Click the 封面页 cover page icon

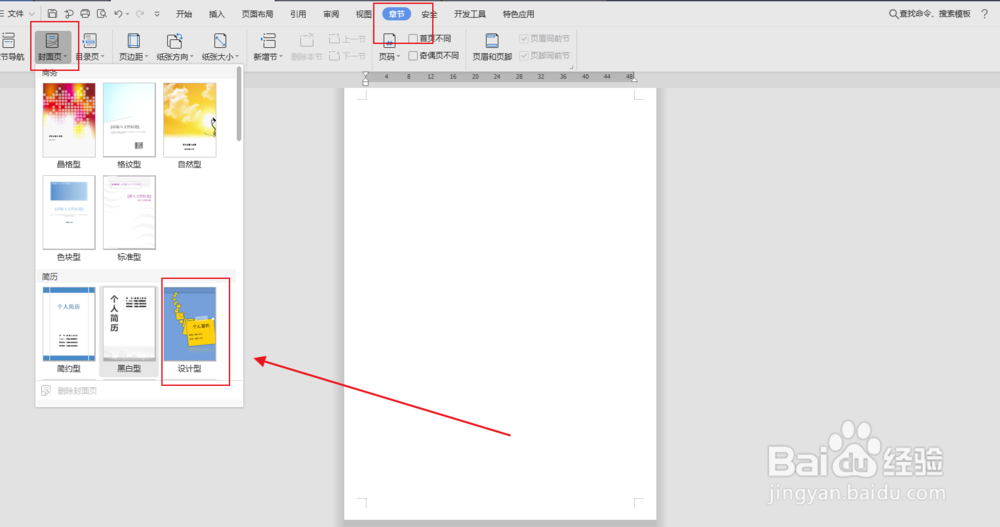point(52,41)
